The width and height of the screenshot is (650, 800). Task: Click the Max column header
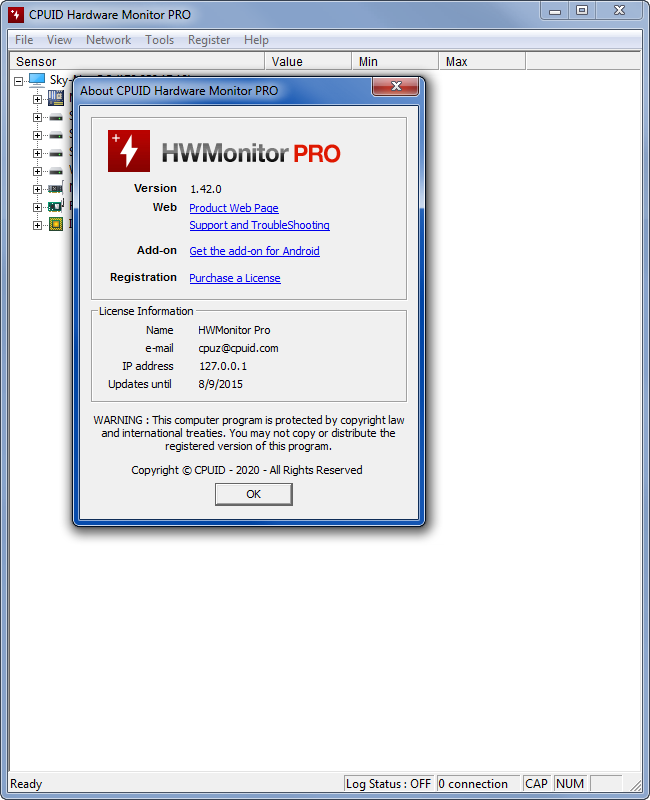[482, 61]
